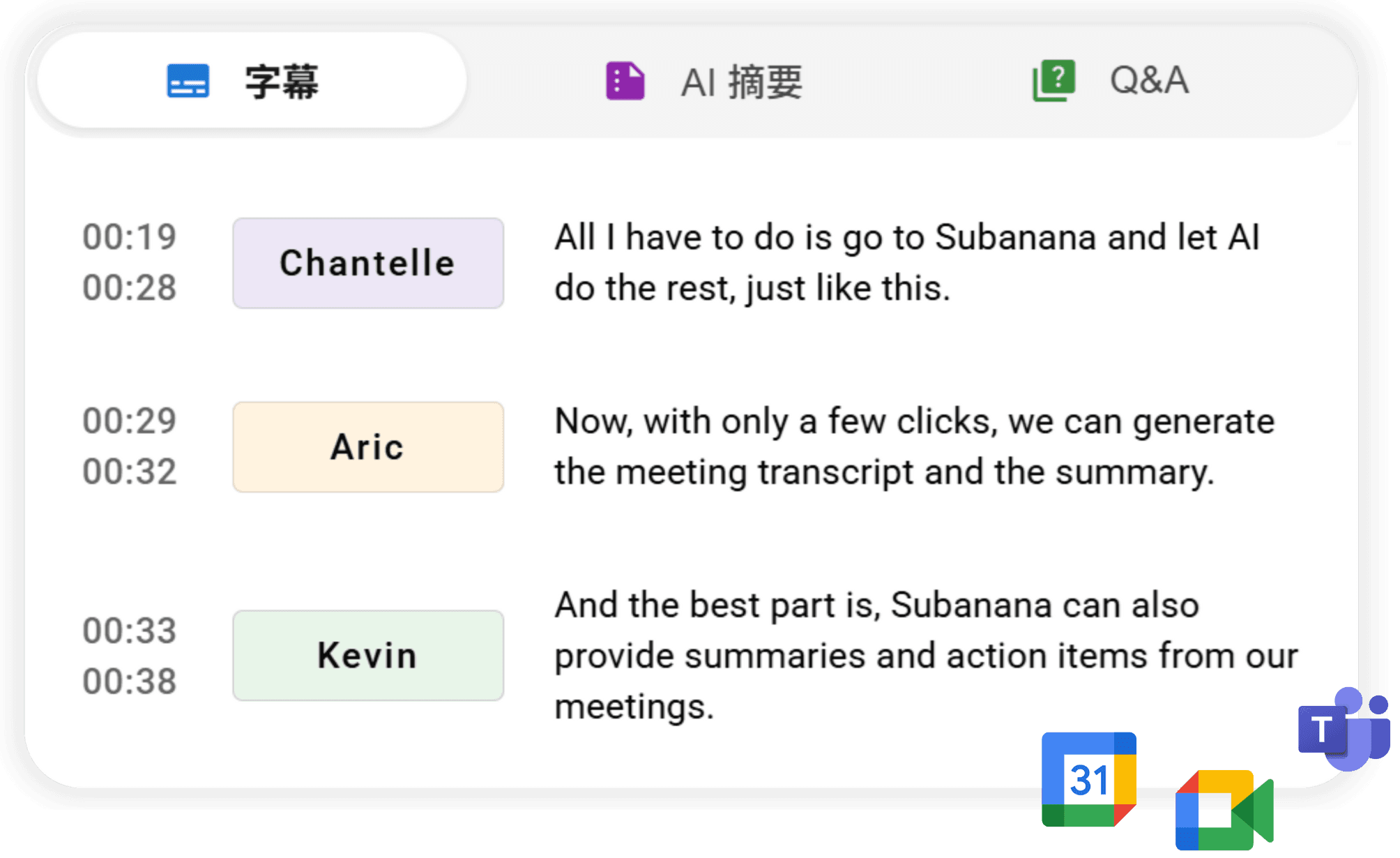Select the Chantelle speaker label

[367, 263]
